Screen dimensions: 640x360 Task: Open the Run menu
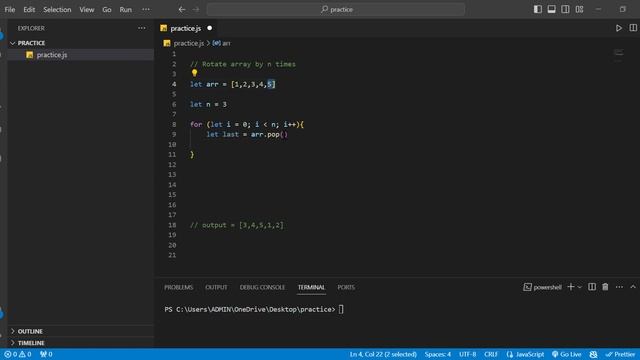[126, 9]
